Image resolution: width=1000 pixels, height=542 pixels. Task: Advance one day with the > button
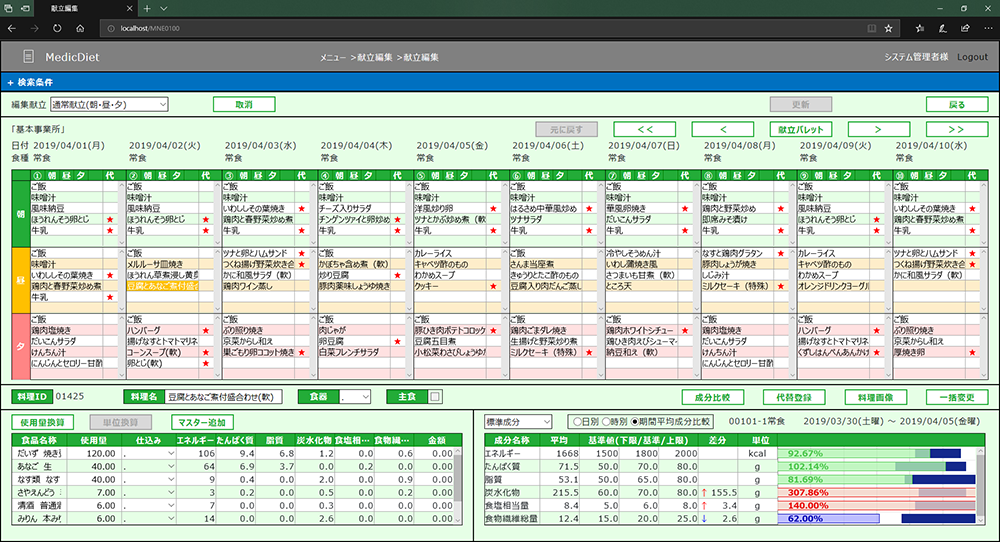[x=879, y=129]
